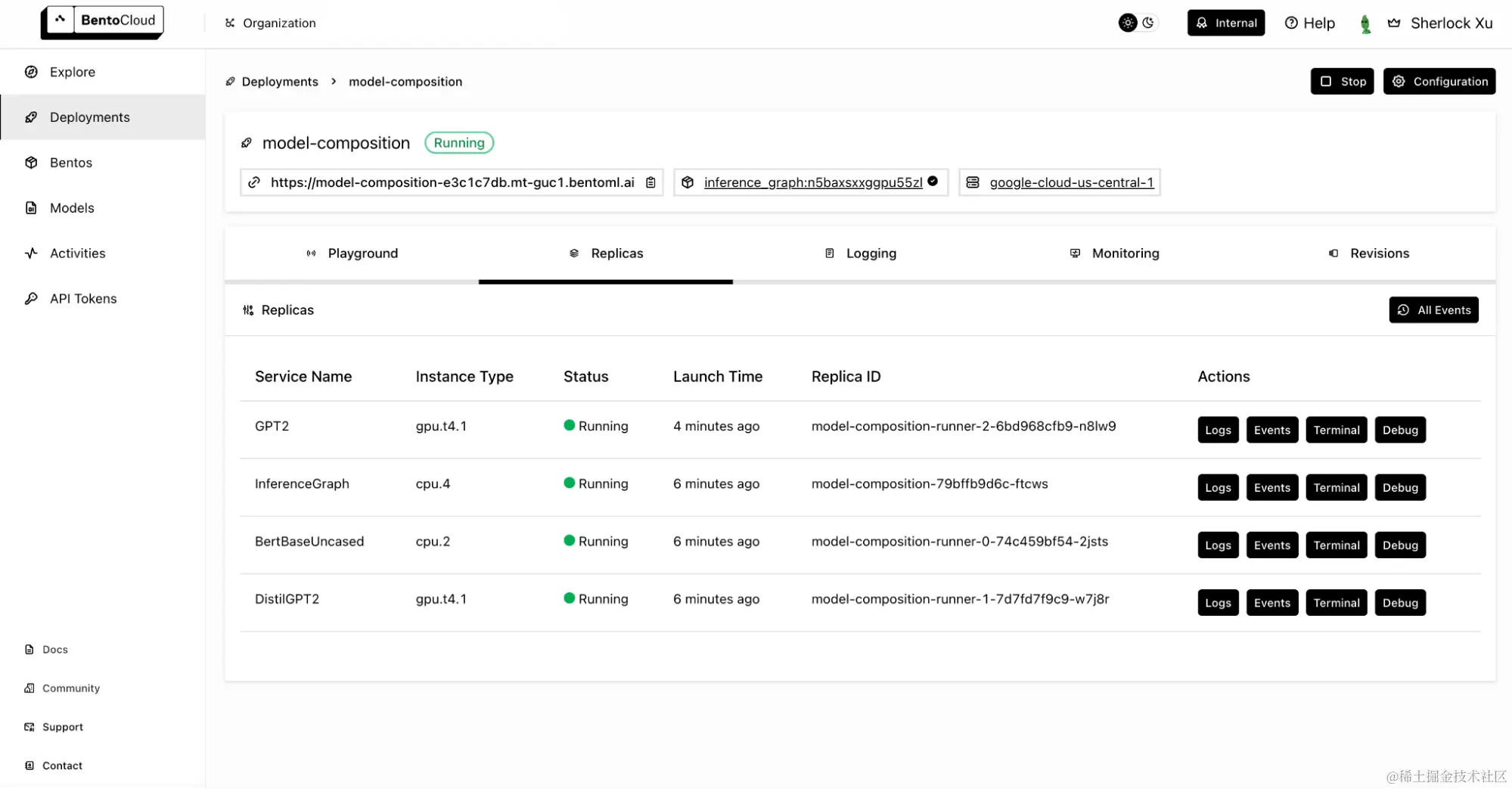Click the cluster server icon
This screenshot has width=1512, height=789.
(x=973, y=182)
